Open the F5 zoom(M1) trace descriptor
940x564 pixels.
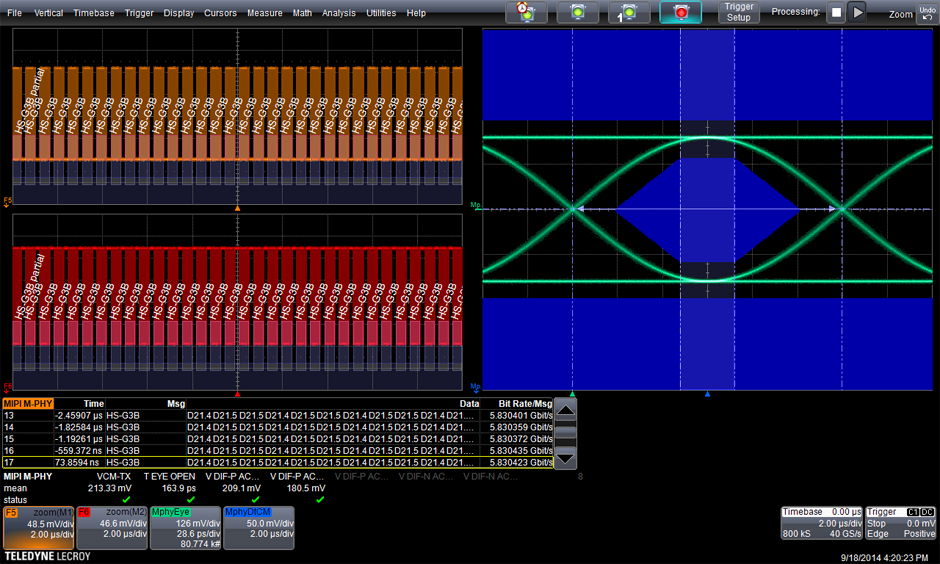pos(38,527)
